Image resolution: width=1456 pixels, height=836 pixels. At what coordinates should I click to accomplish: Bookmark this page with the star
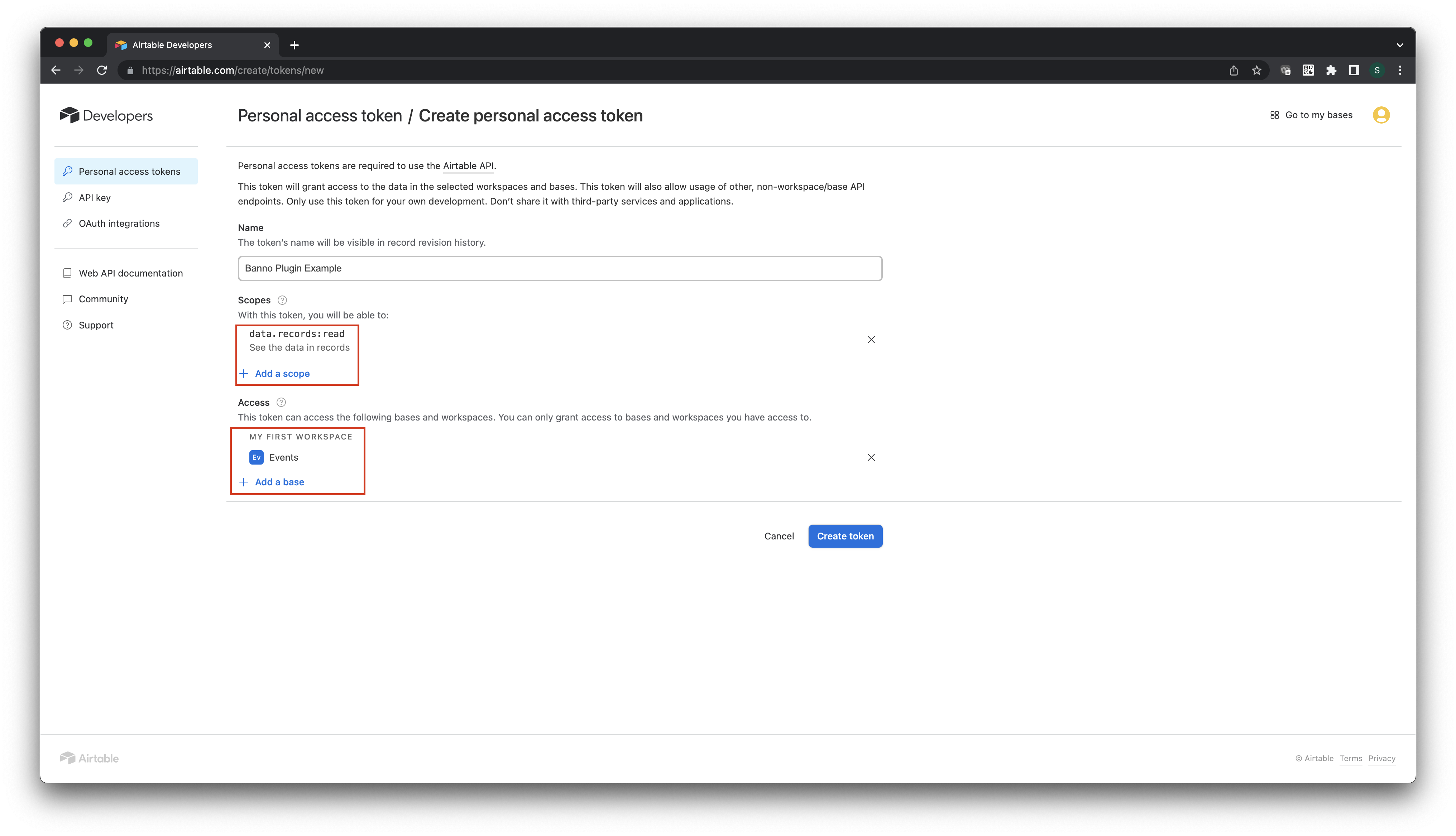tap(1257, 70)
